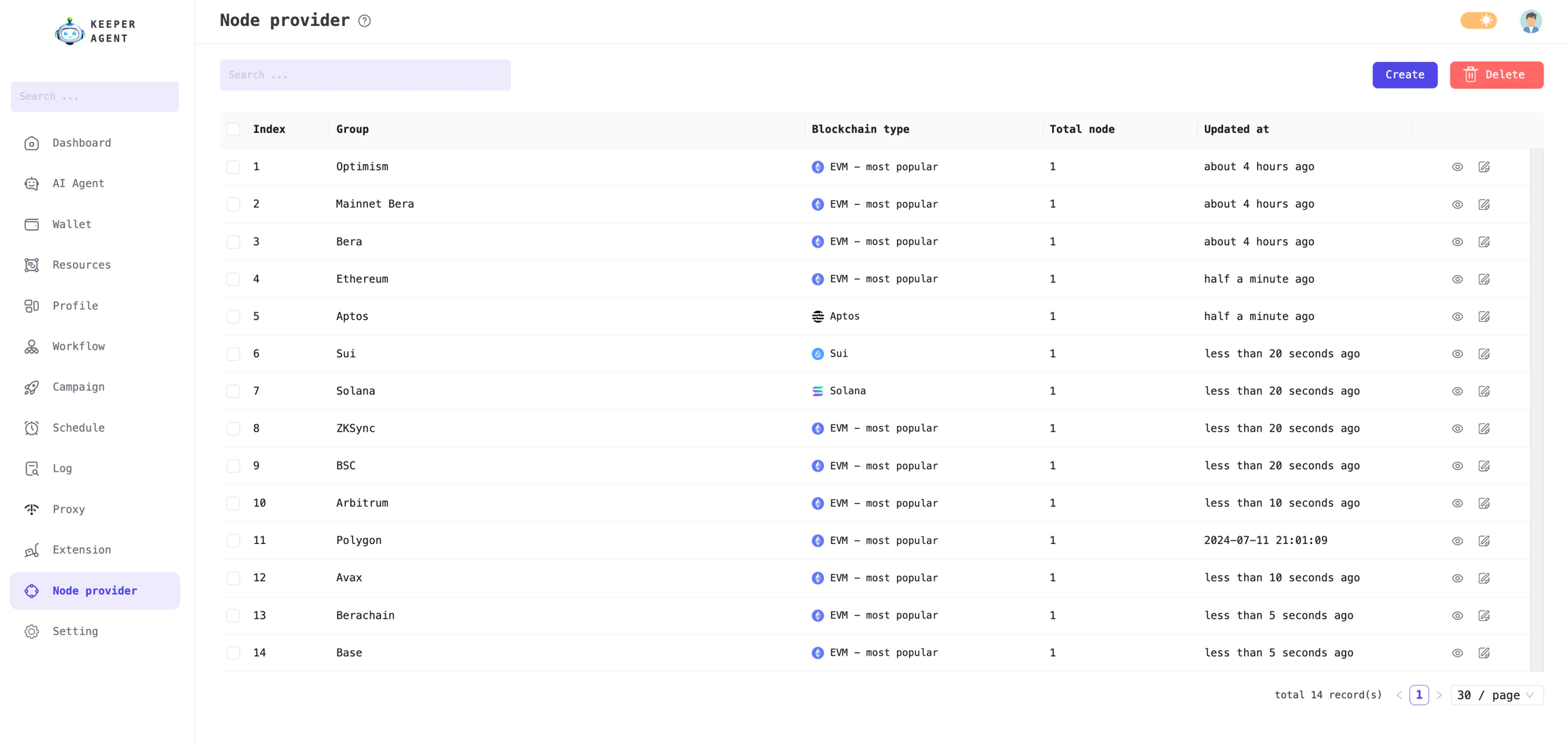The width and height of the screenshot is (1568, 742).
Task: Open the Workflow panel
Action: pyautogui.click(x=78, y=346)
